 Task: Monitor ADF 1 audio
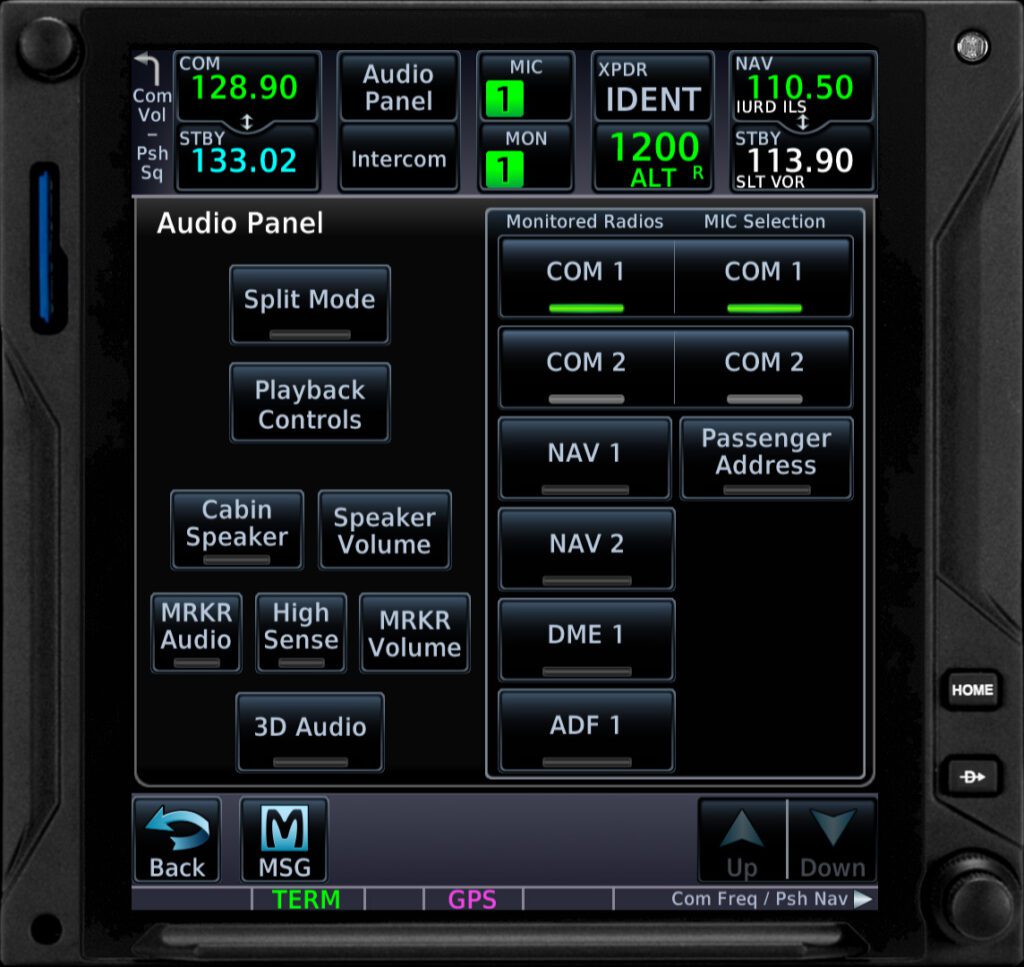(x=586, y=731)
